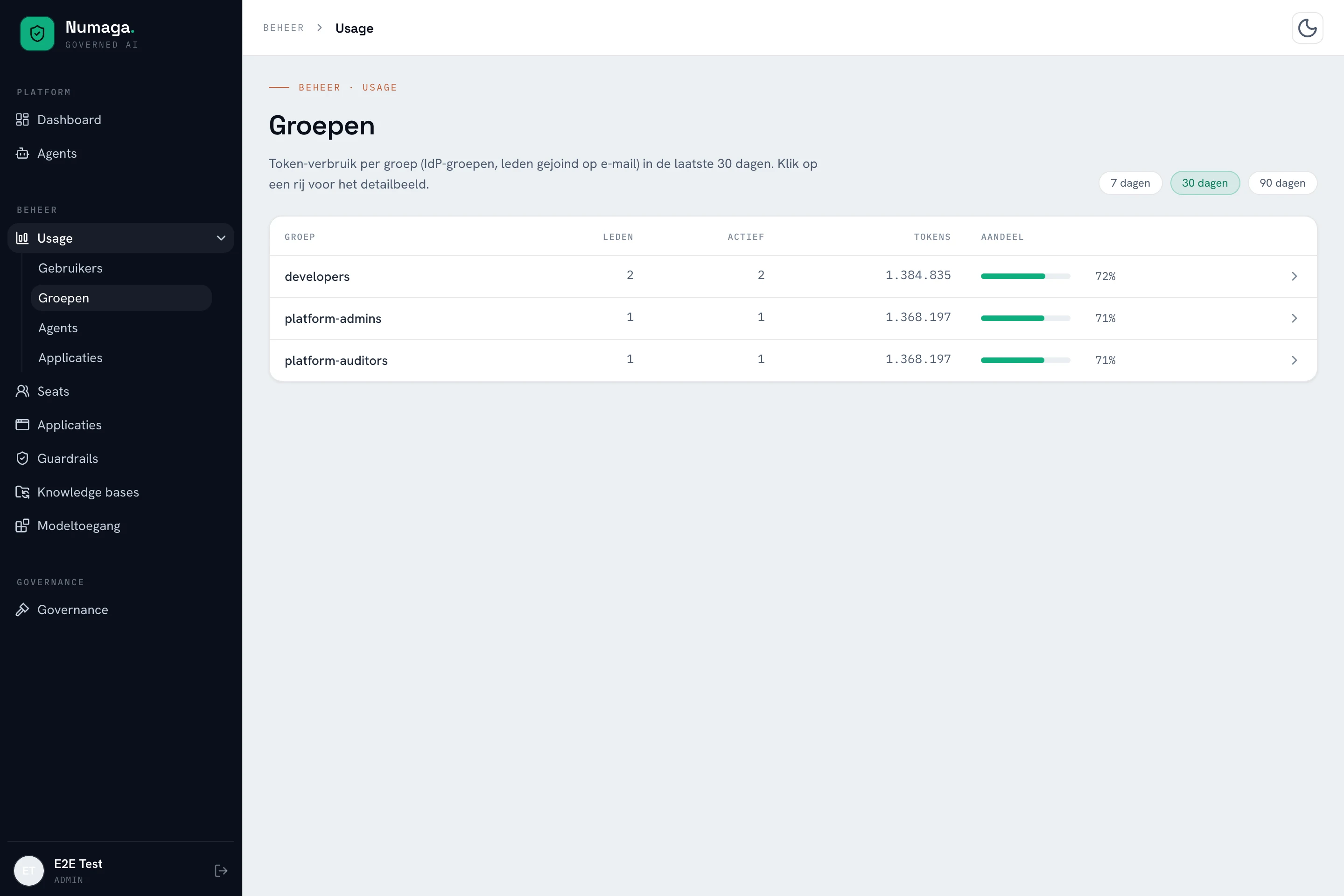Click the ET user avatar
1344x896 pixels.
pyautogui.click(x=29, y=870)
